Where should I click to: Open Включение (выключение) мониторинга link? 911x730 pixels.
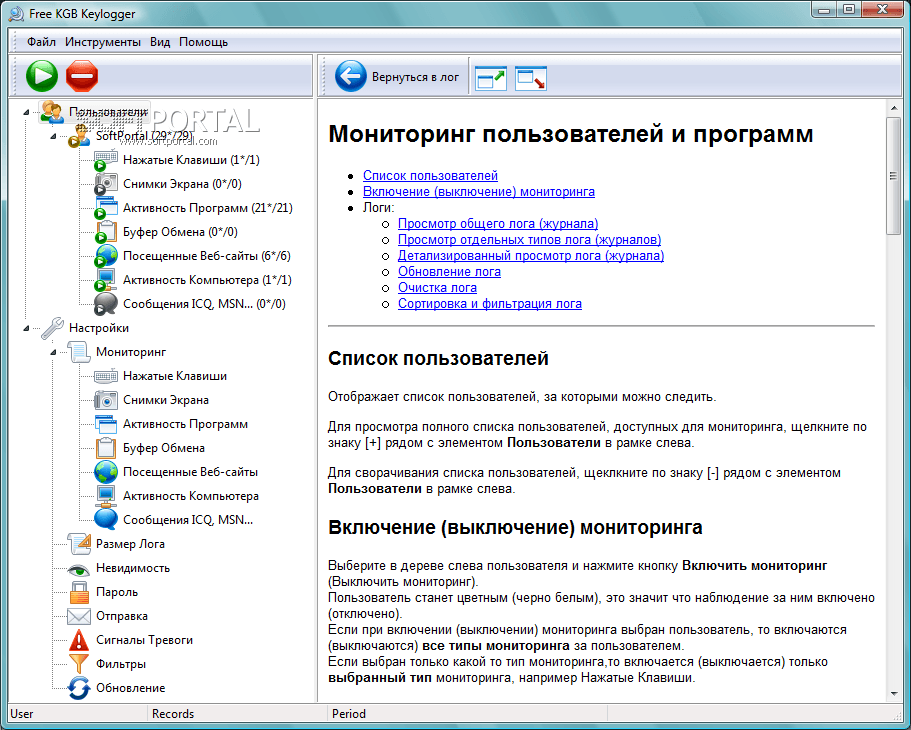479,192
